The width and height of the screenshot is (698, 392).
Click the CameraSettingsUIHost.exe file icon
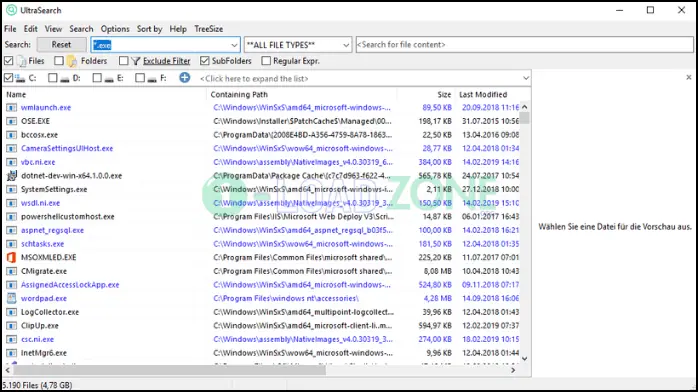tap(12, 149)
